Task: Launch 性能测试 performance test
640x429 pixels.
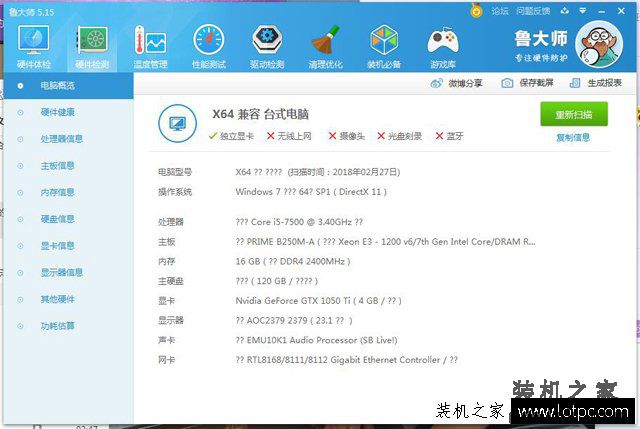Action: pos(209,47)
